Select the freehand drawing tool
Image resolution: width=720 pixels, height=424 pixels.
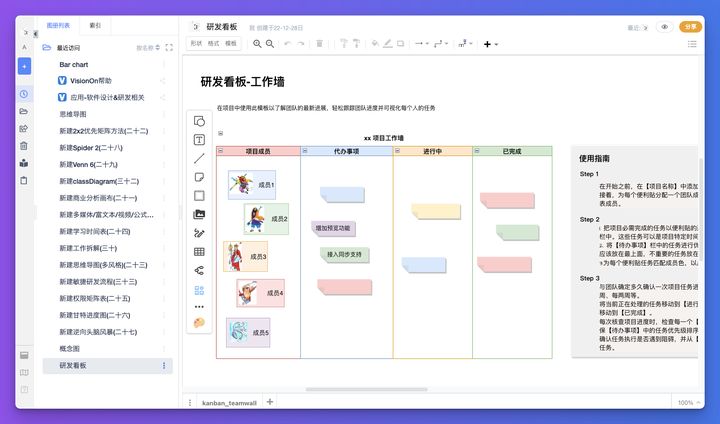[x=199, y=233]
